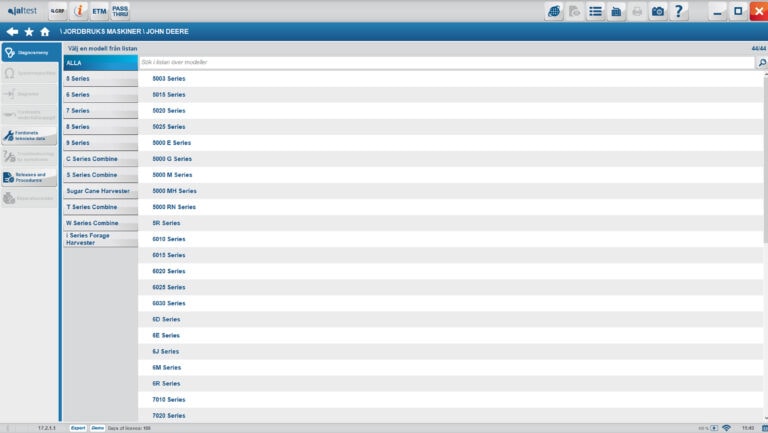Filter by C Series Combine
Viewport: 768px width, 433px height.
[x=100, y=159]
